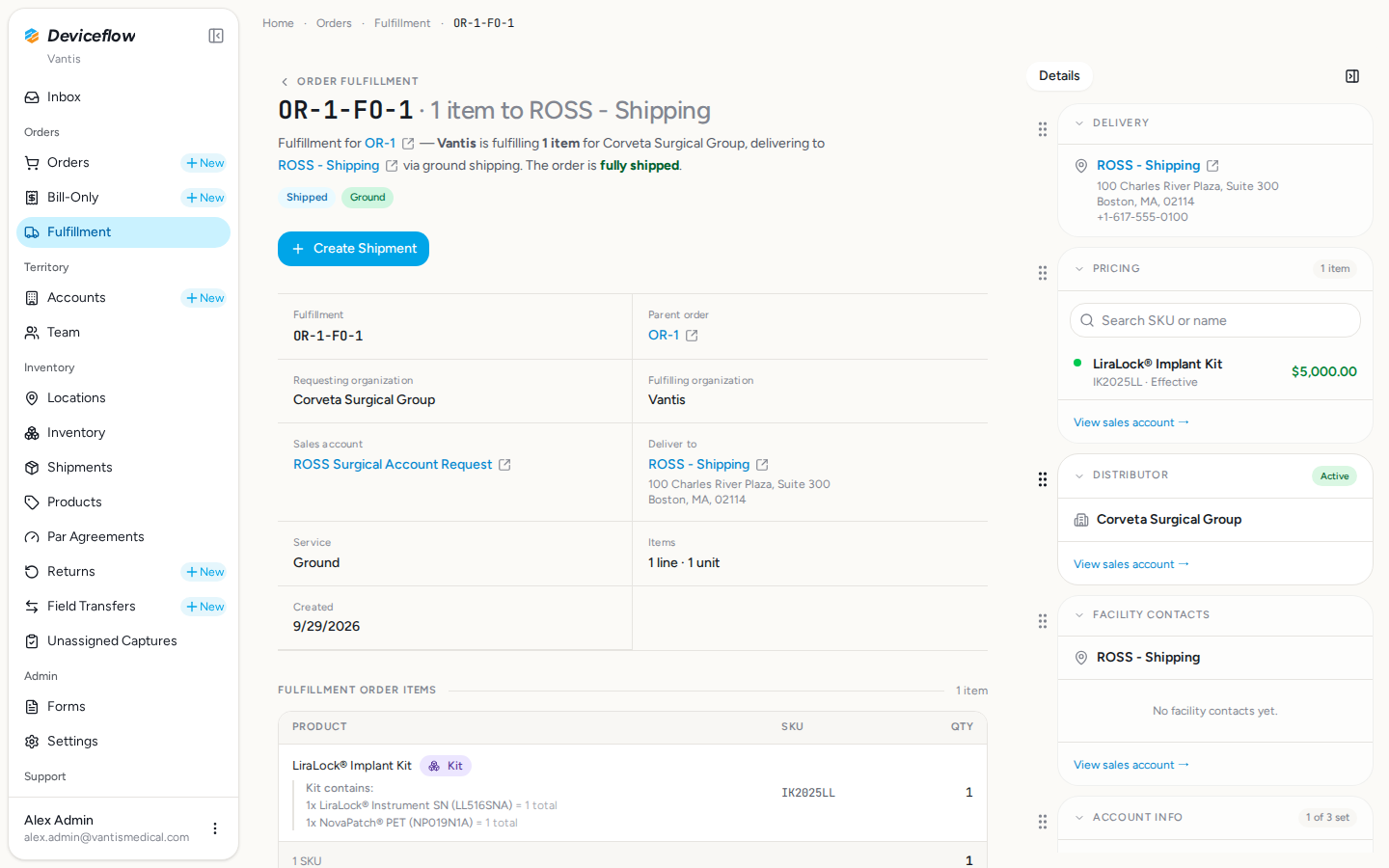The height and width of the screenshot is (868, 1389).
Task: Grab the Distributor card drag handle
Action: click(x=1043, y=479)
